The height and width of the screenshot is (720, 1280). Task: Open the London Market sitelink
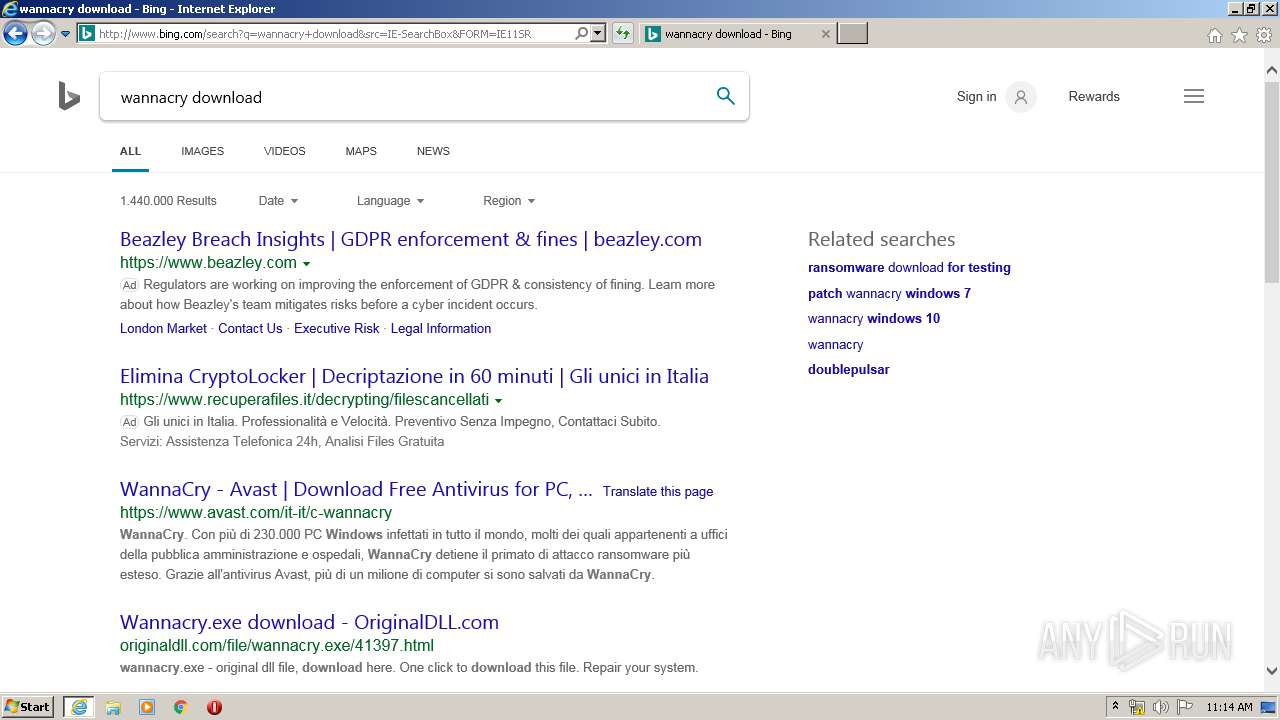(x=163, y=328)
